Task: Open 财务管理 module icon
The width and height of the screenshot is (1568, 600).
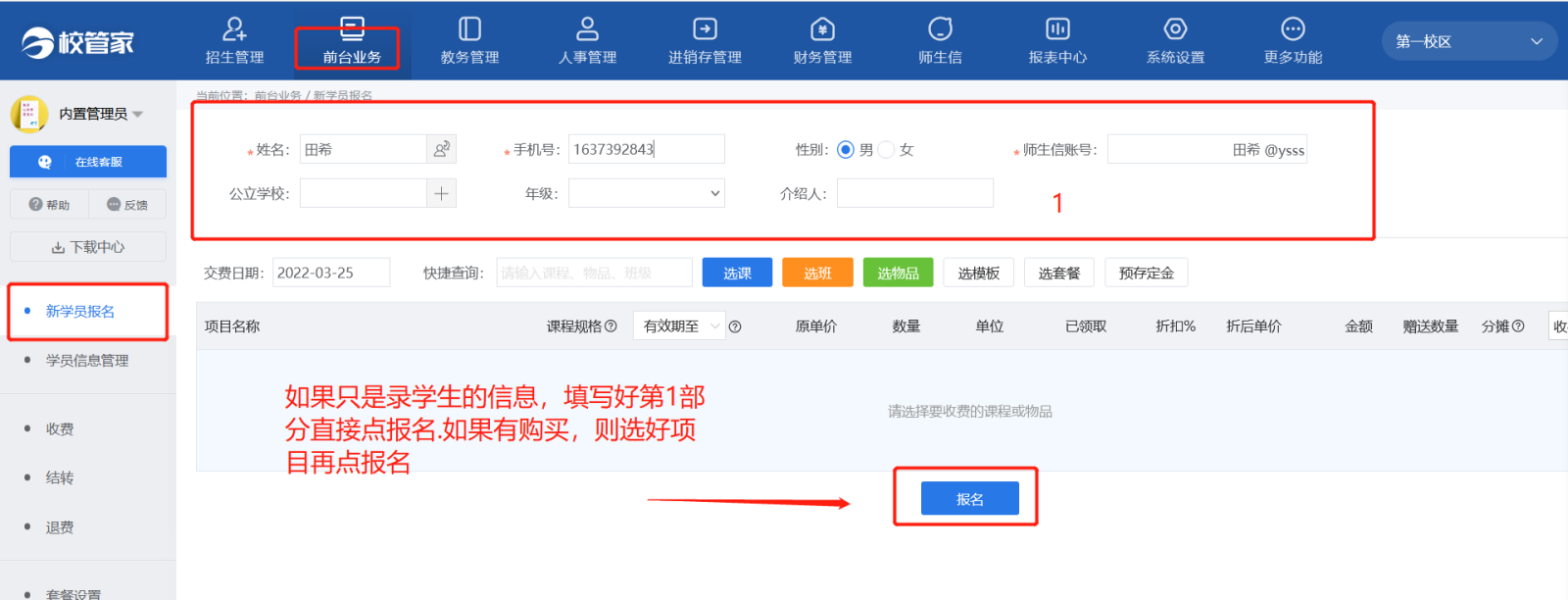Action: [822, 29]
